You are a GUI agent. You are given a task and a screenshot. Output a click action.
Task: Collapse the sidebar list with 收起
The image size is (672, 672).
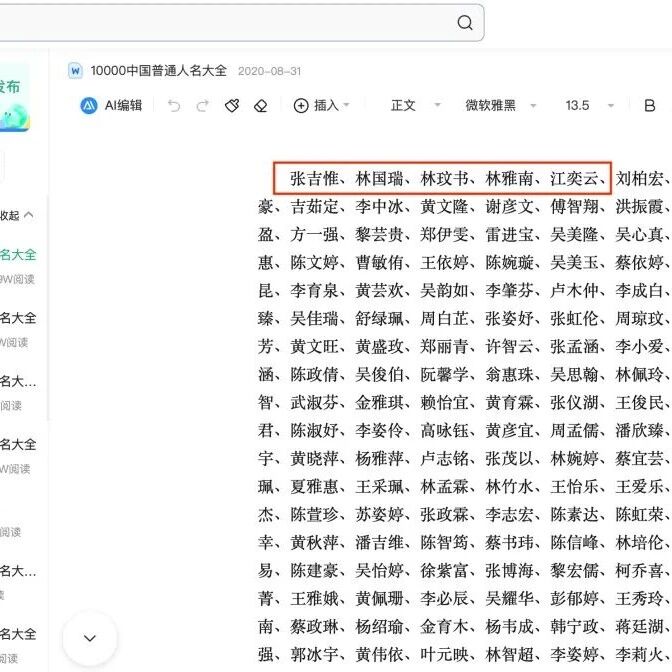pos(18,215)
